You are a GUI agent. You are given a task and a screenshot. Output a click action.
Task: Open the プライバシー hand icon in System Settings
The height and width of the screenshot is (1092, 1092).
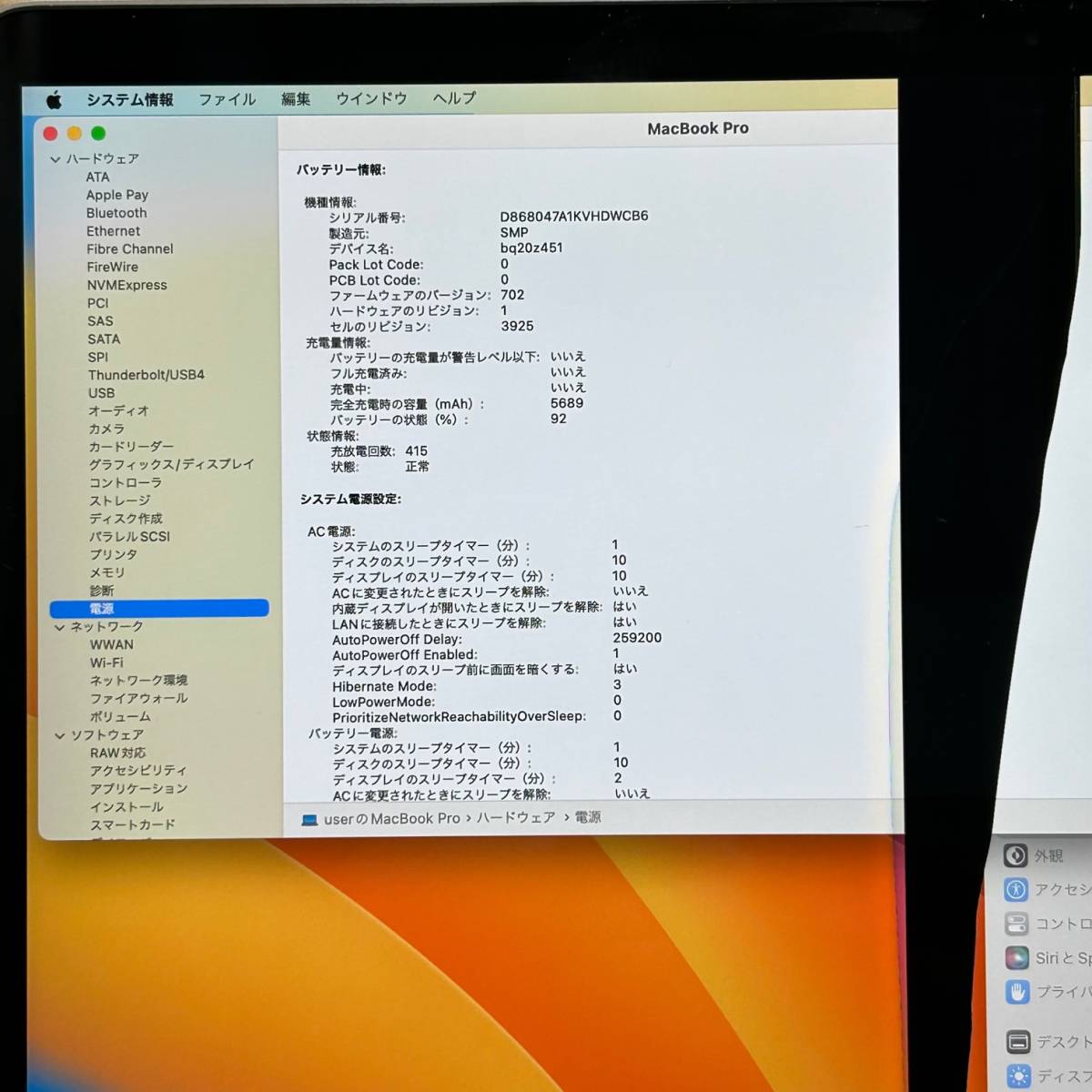click(1017, 992)
